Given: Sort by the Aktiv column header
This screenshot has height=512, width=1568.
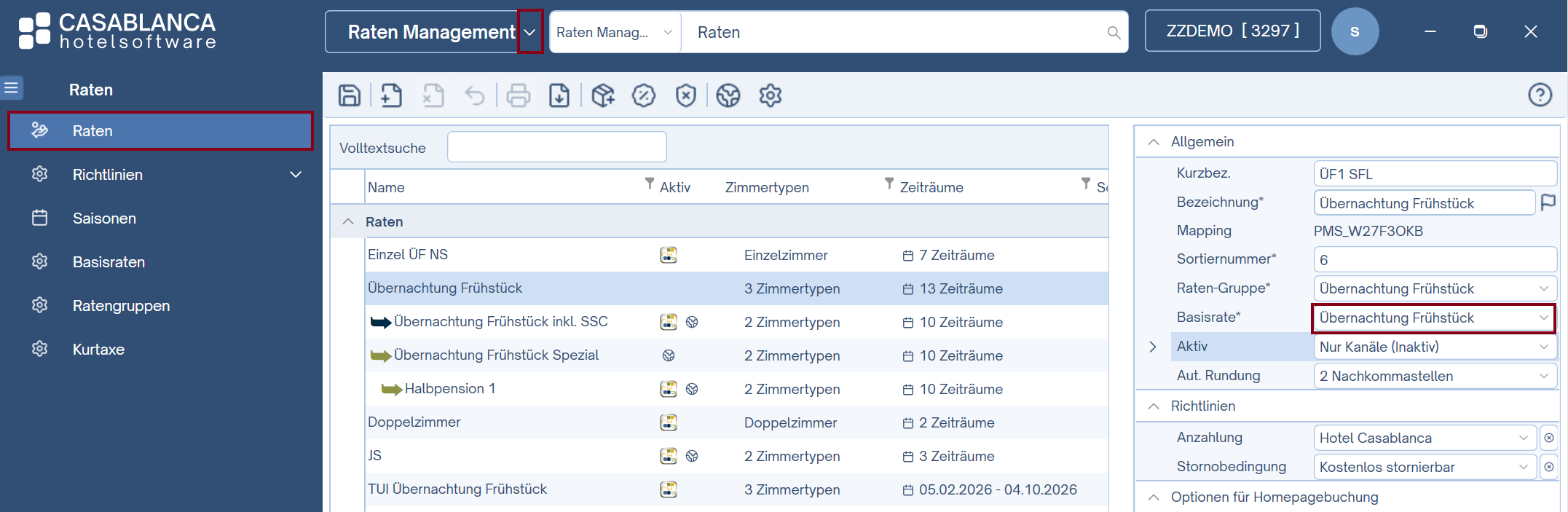Looking at the screenshot, I should [675, 187].
